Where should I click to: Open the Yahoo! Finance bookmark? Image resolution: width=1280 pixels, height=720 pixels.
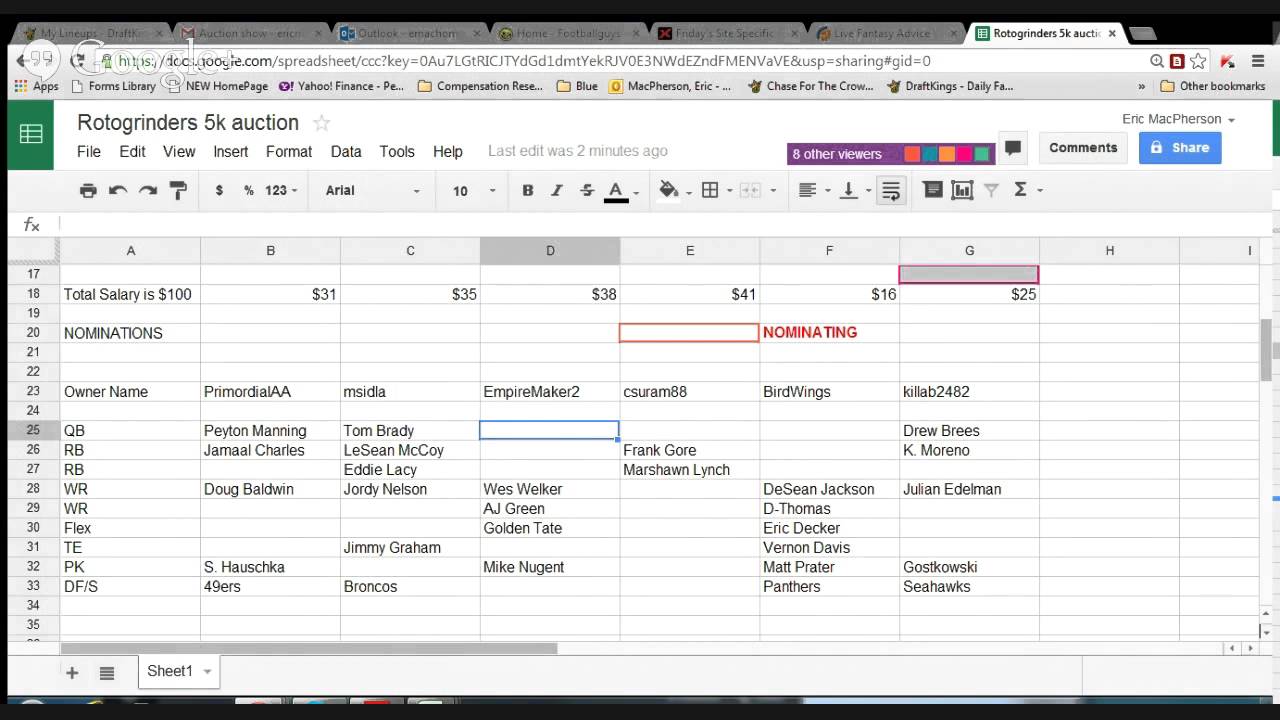tap(341, 86)
